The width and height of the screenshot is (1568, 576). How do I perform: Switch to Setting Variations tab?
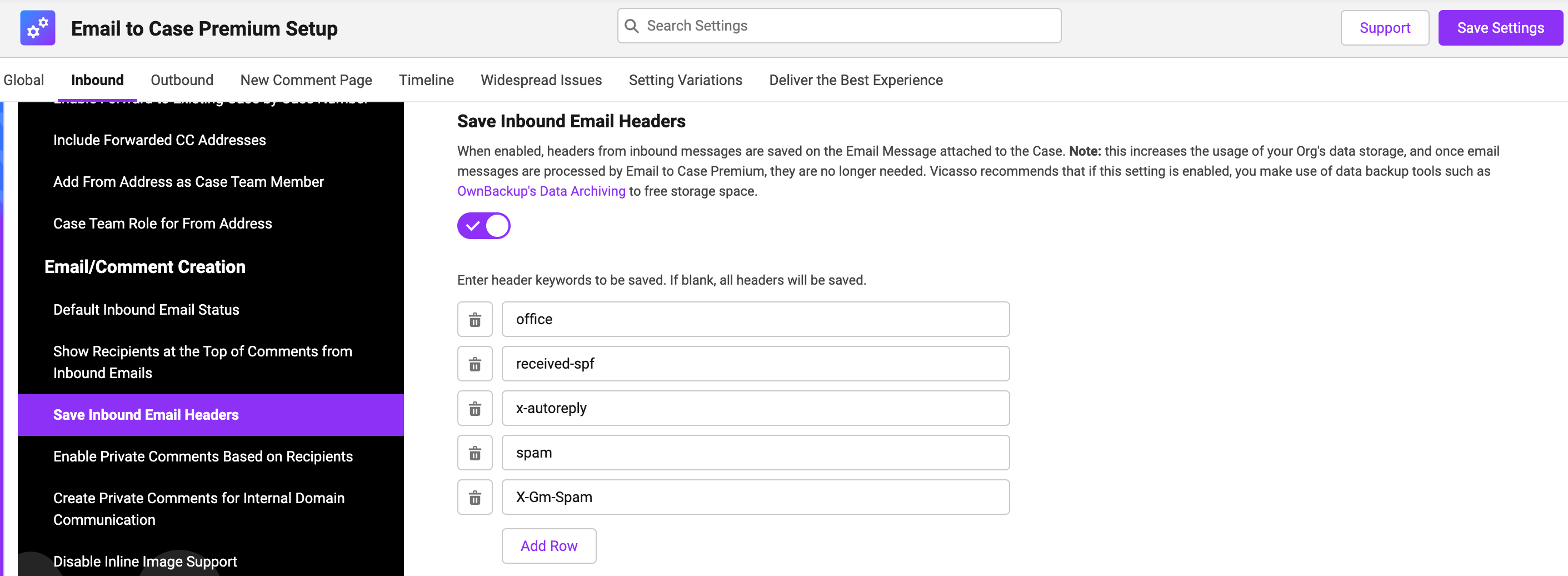coord(686,81)
